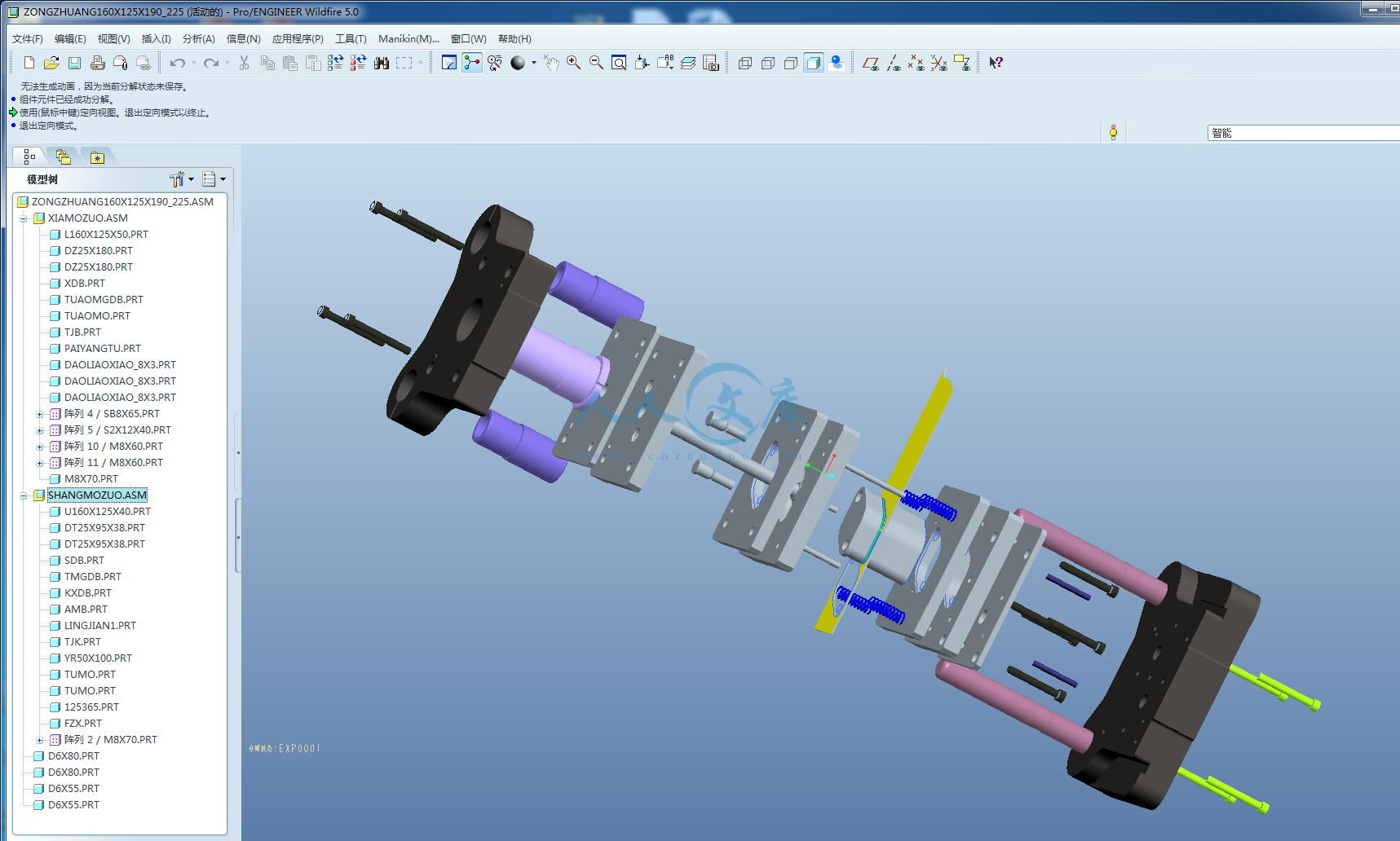Print the model with the printer icon
Viewport: 1400px width, 841px height.
point(97,63)
